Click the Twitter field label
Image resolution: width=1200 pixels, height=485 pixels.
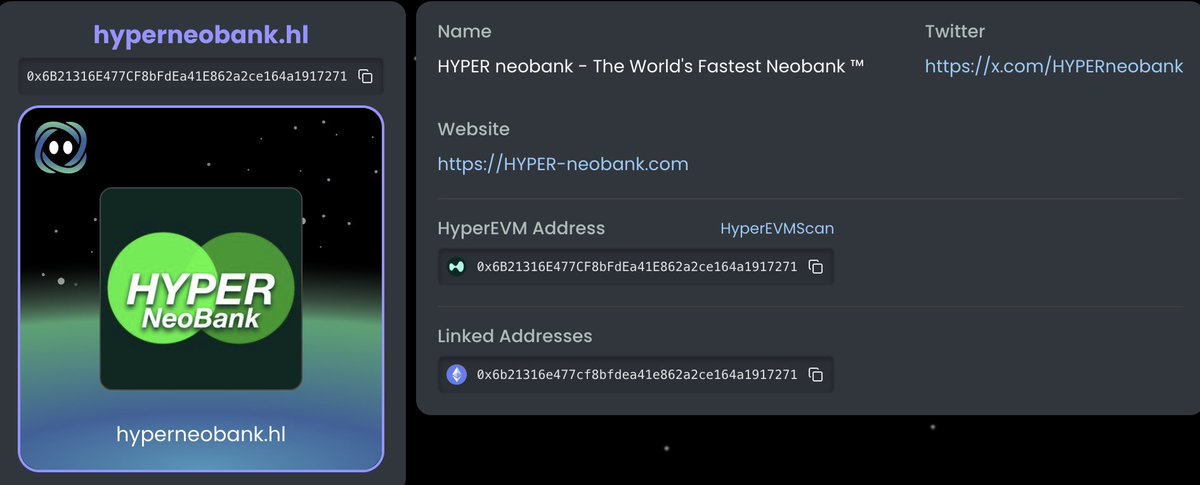tap(955, 32)
